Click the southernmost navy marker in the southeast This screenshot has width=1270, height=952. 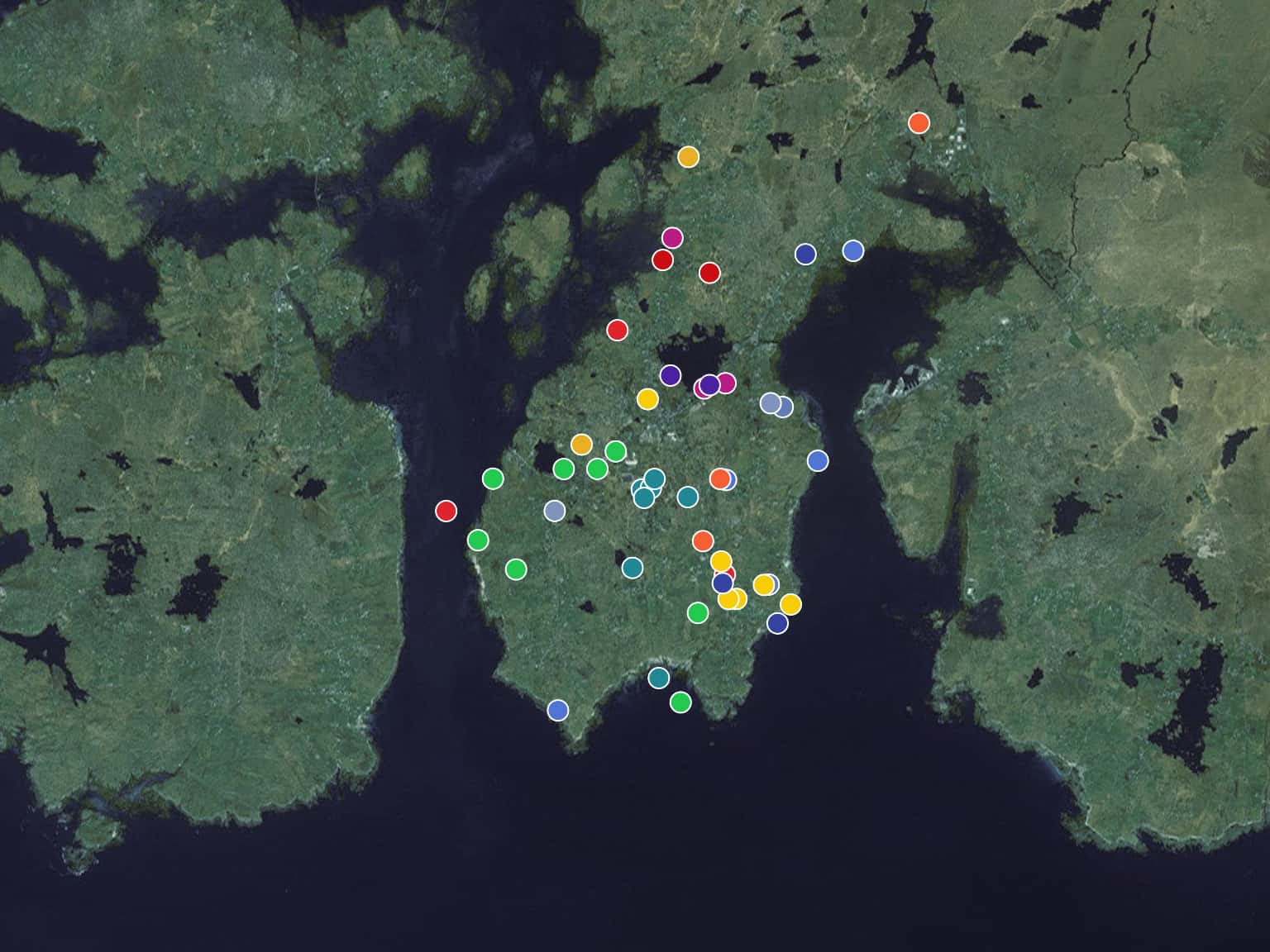(777, 623)
